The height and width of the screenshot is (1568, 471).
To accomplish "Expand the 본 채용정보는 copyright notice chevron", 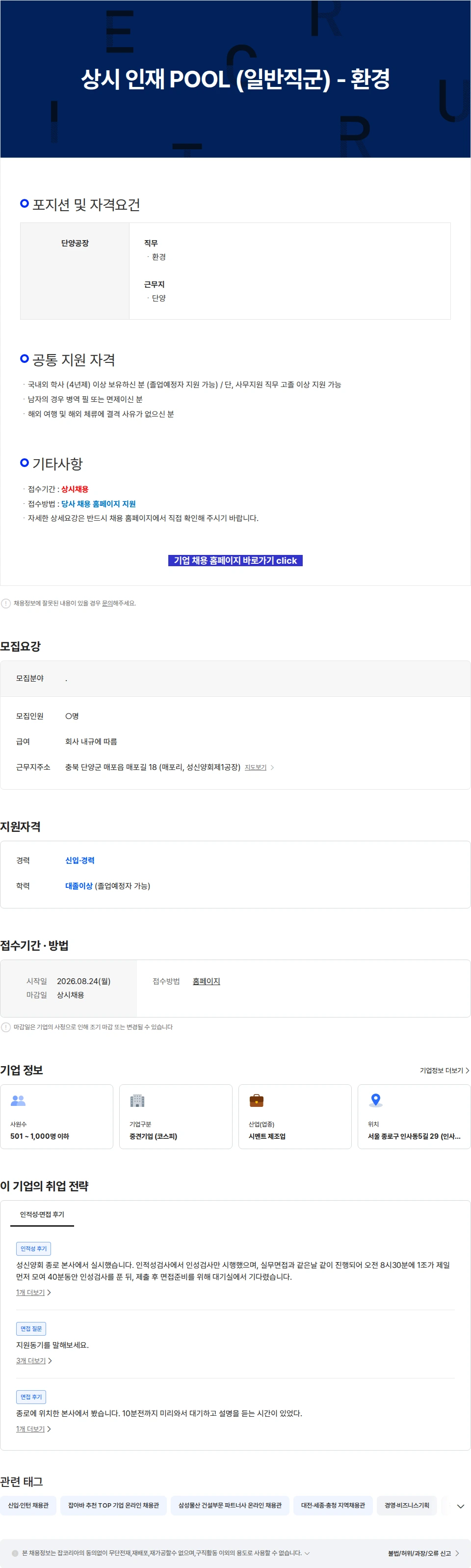I will coord(307,1553).
